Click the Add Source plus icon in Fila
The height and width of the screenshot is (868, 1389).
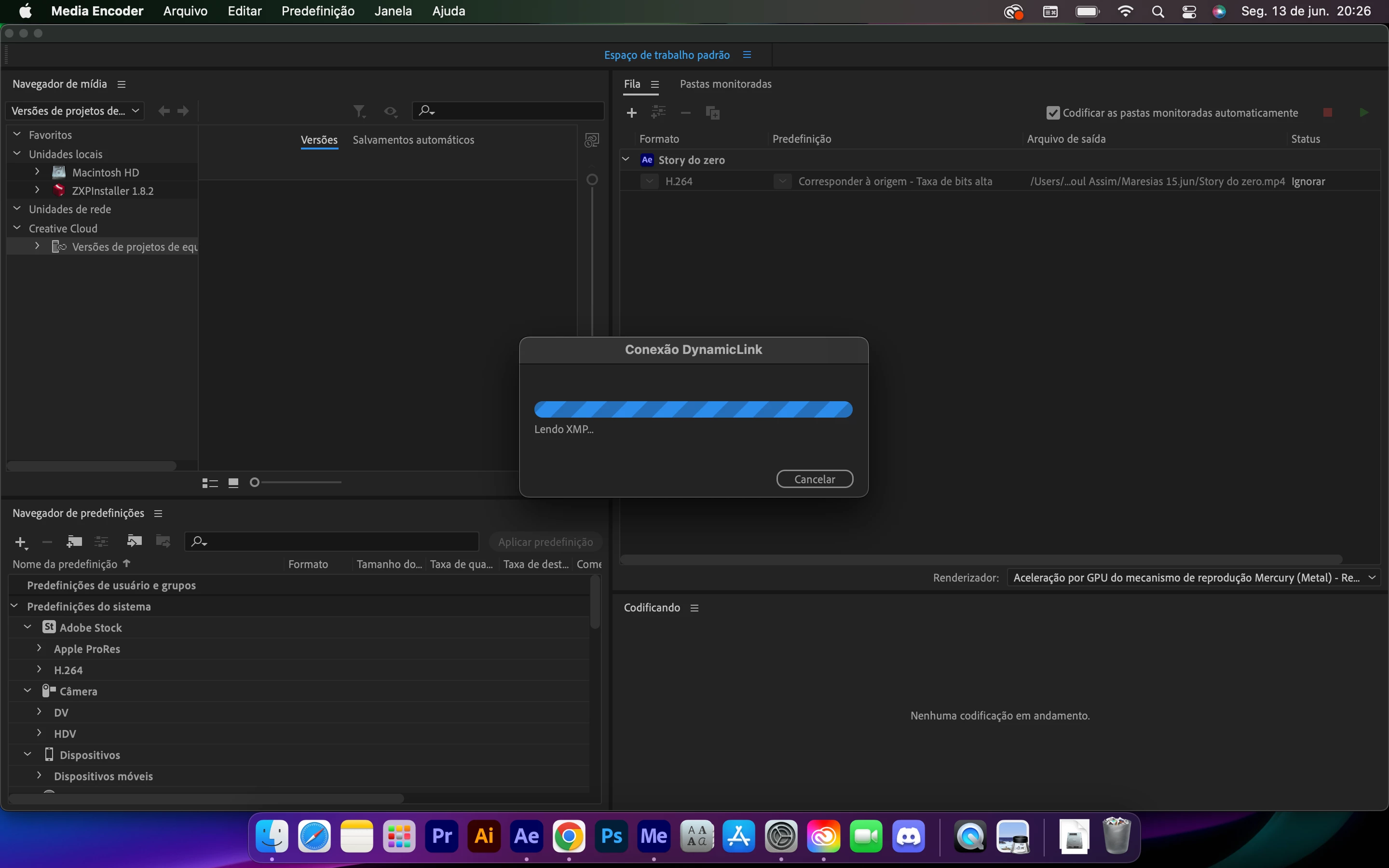point(631,113)
